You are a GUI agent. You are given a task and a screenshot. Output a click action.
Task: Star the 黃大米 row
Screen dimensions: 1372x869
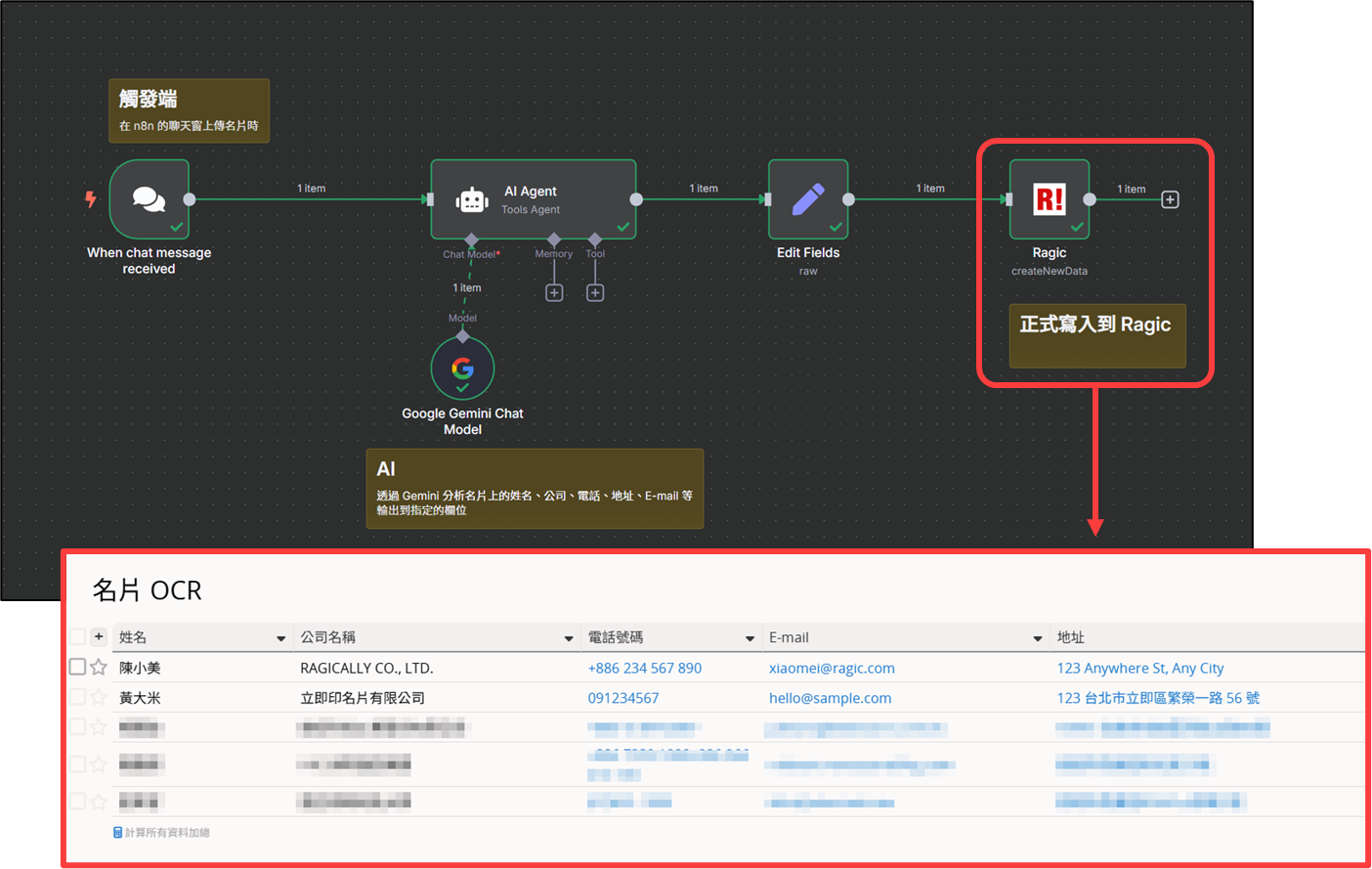coord(99,698)
